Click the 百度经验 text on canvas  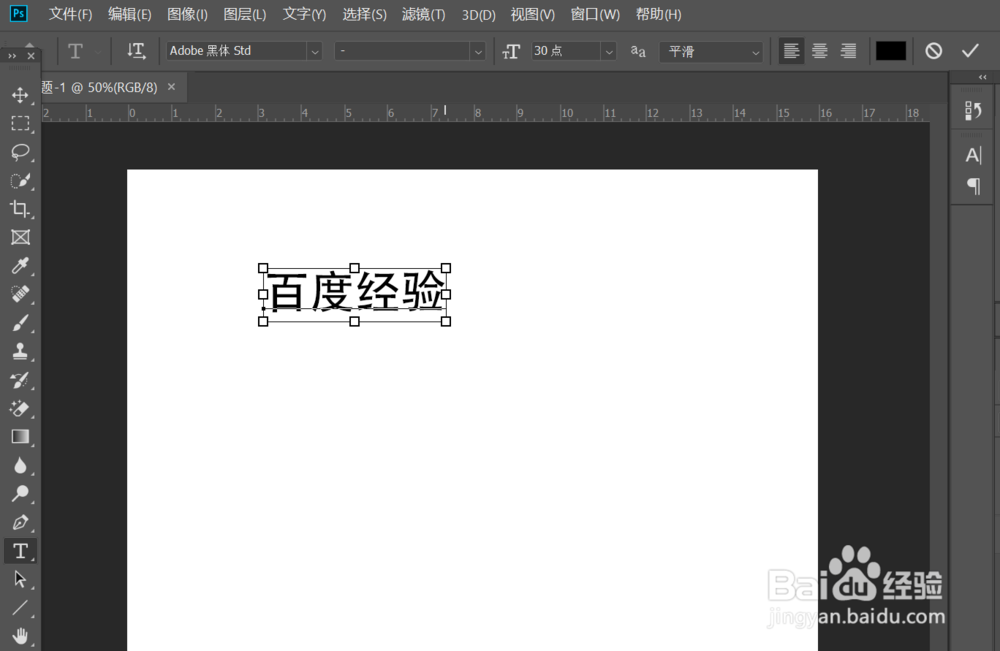coord(355,291)
